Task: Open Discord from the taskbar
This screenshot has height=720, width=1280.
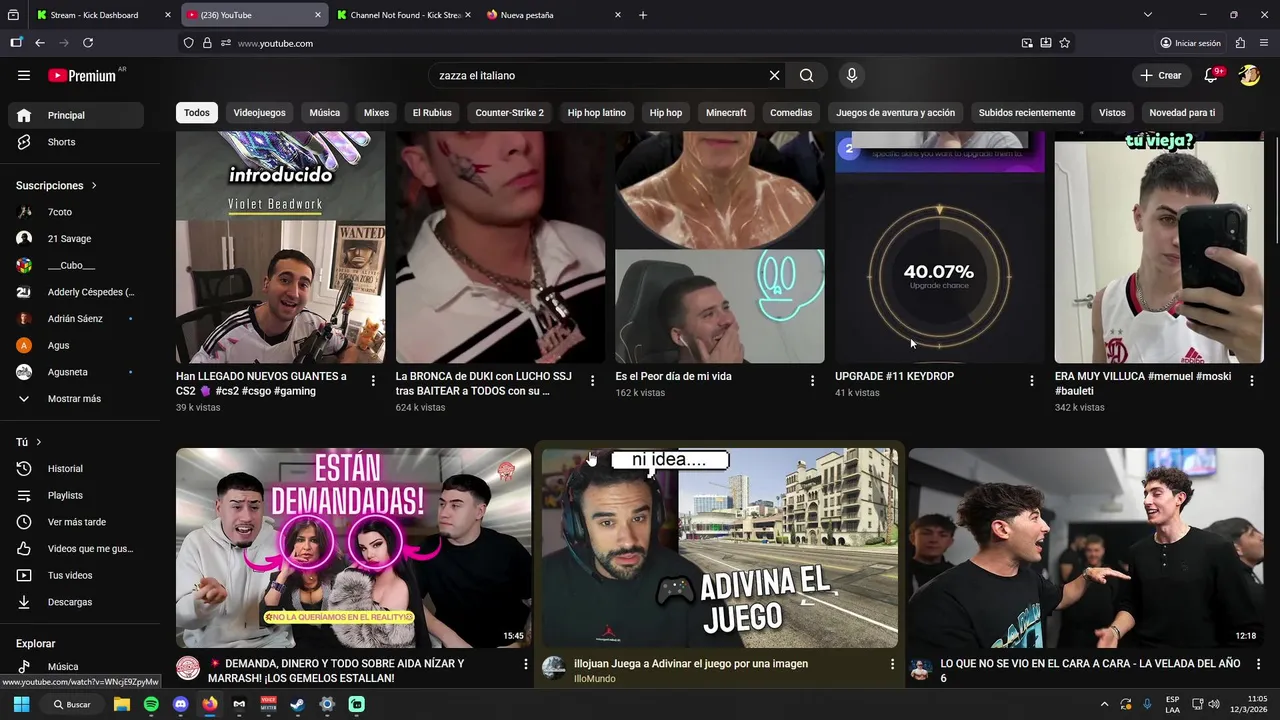Action: 180,704
